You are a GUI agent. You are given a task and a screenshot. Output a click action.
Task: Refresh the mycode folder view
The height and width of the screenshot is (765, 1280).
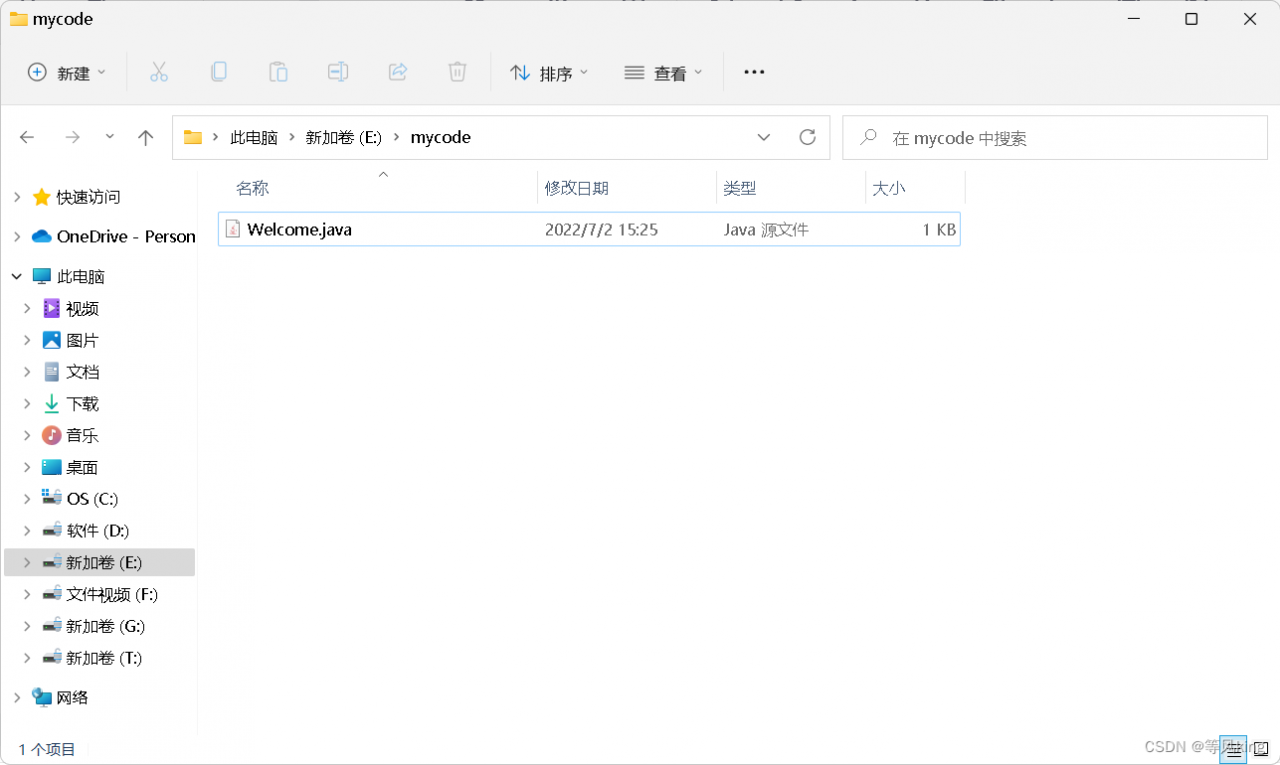[808, 137]
